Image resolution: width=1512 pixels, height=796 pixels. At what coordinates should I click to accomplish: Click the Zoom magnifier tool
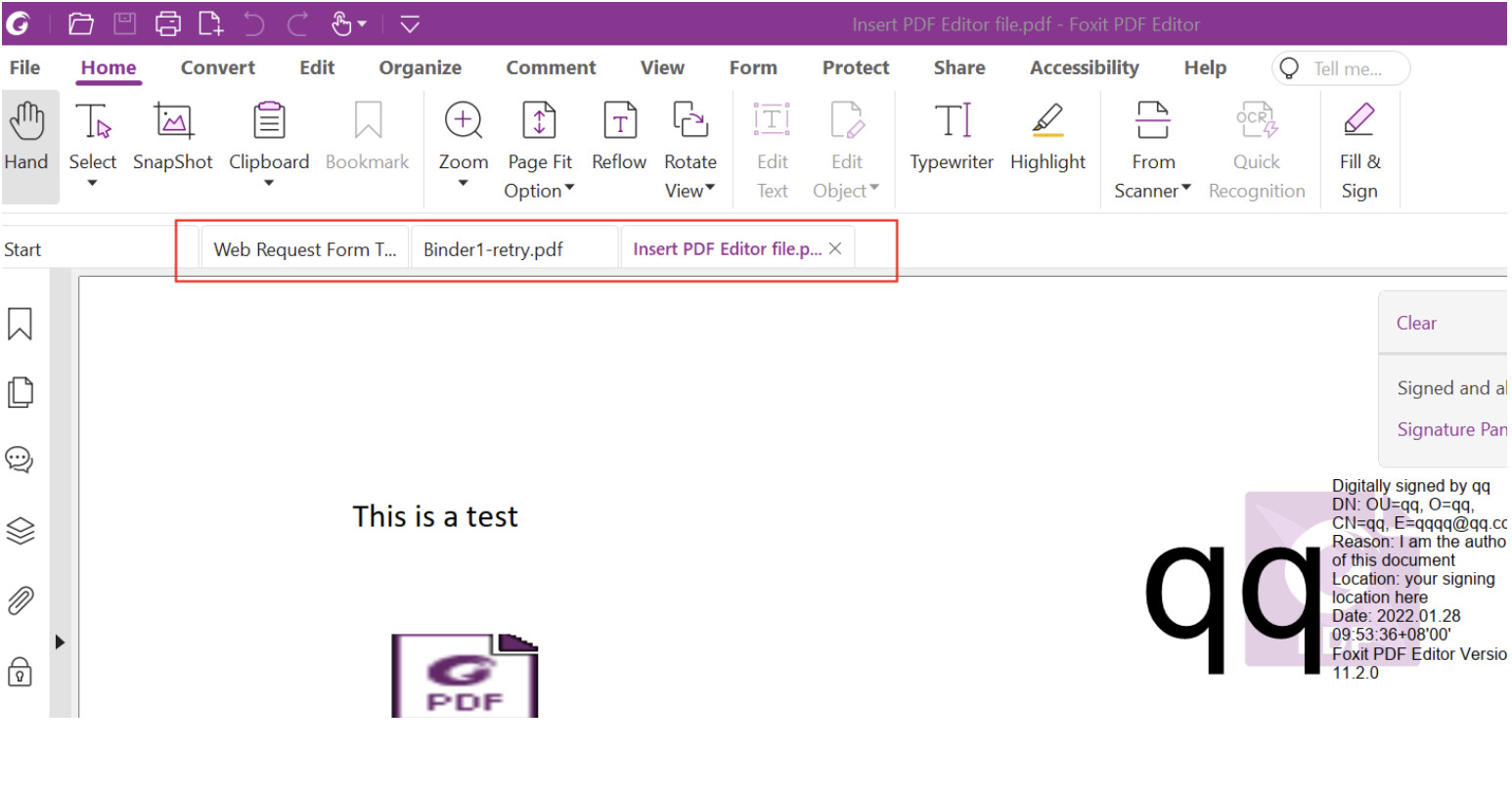(x=464, y=135)
